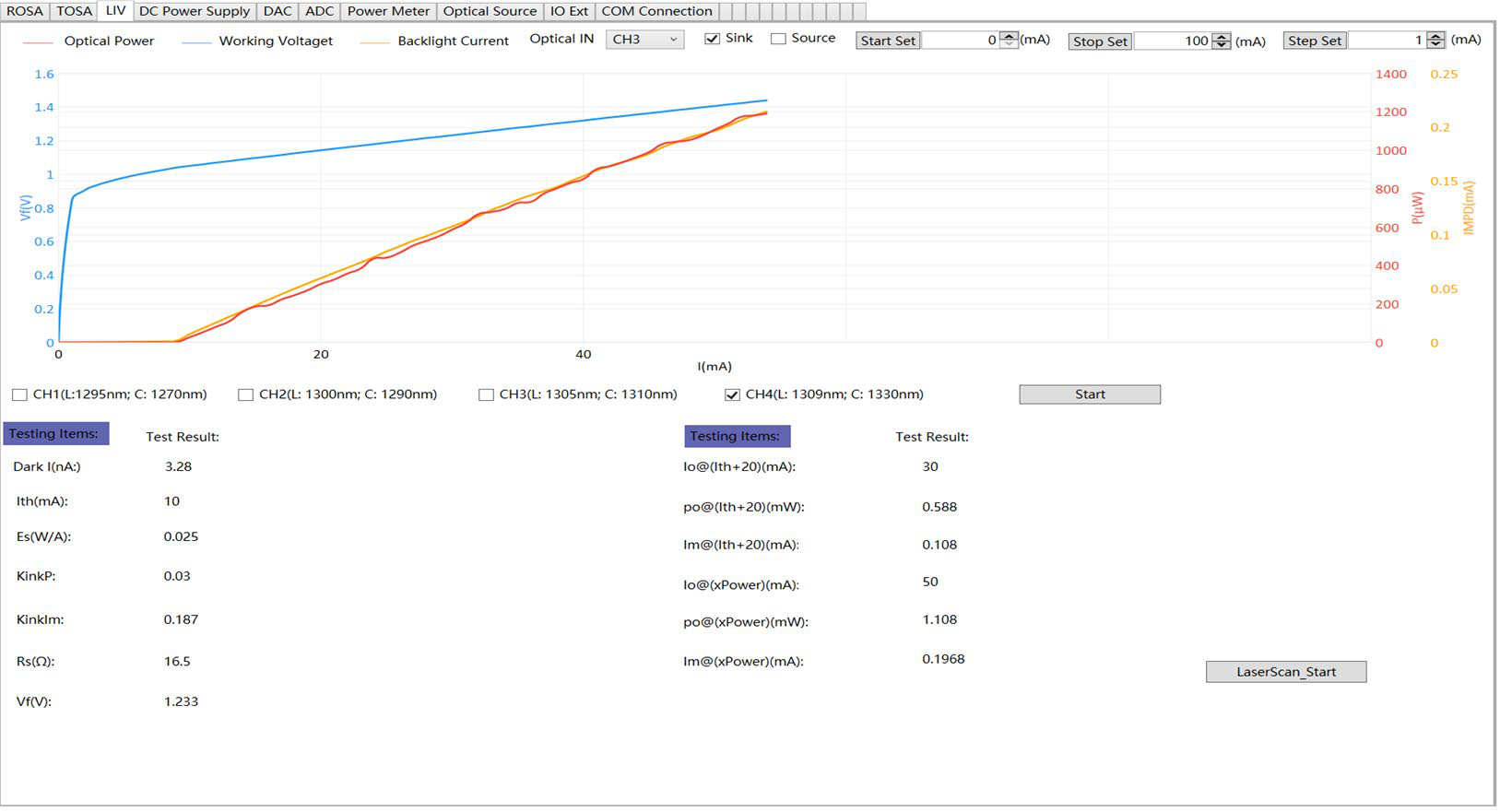Select the Im@(Ith+20) value 0.108
Screen dimensions: 1500x812
pos(939,545)
